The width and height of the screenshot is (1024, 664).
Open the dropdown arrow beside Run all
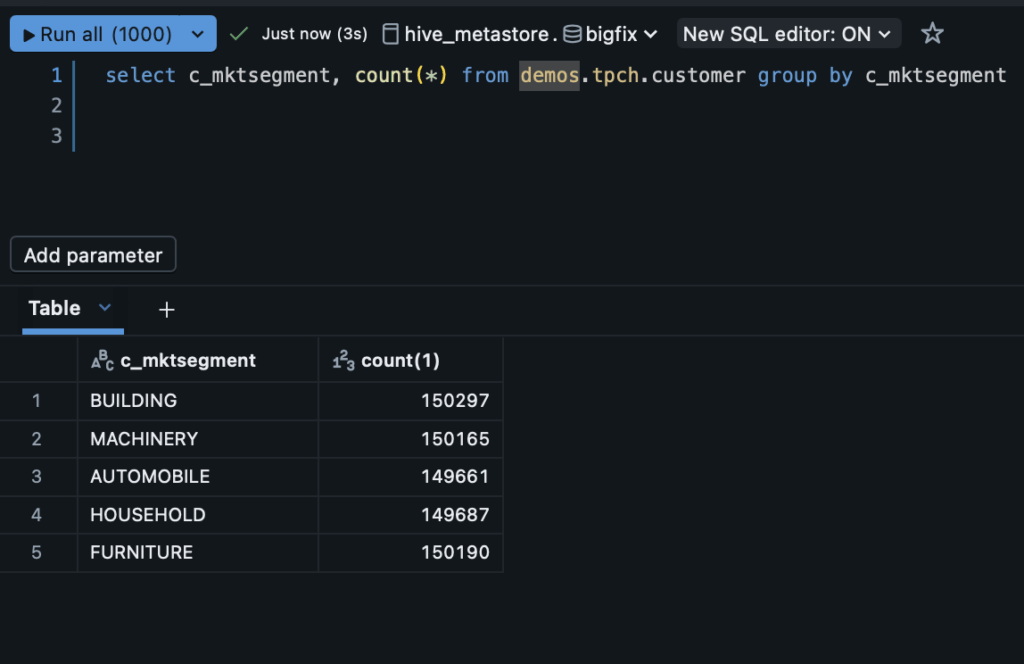pos(197,34)
